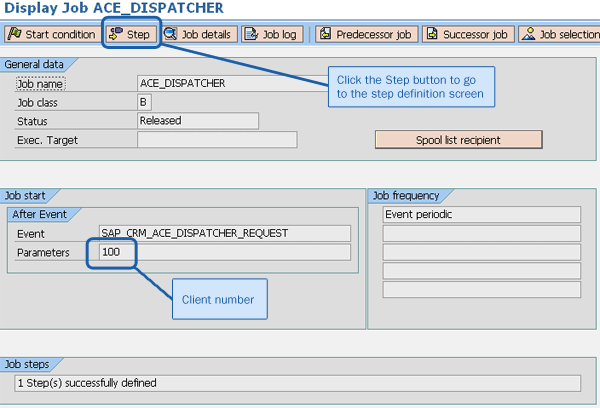
Task: Click the Job selection person icon
Action: coord(528,34)
